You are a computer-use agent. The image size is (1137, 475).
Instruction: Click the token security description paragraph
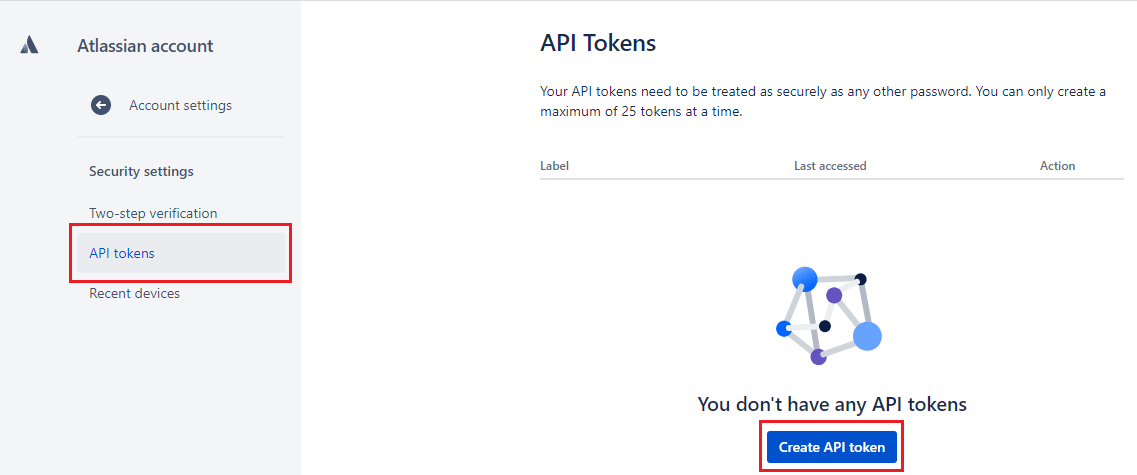823,102
